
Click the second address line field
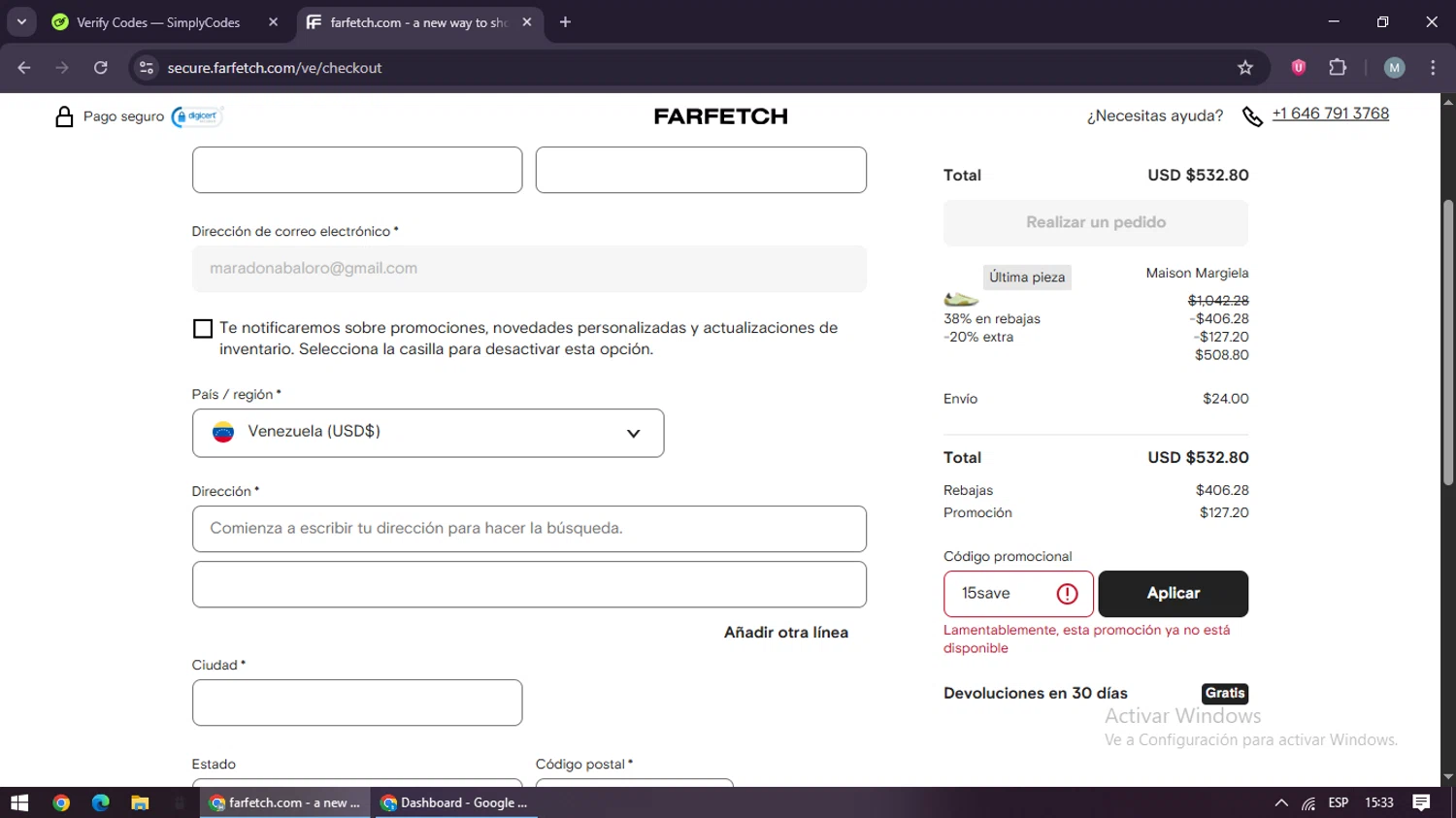(529, 584)
